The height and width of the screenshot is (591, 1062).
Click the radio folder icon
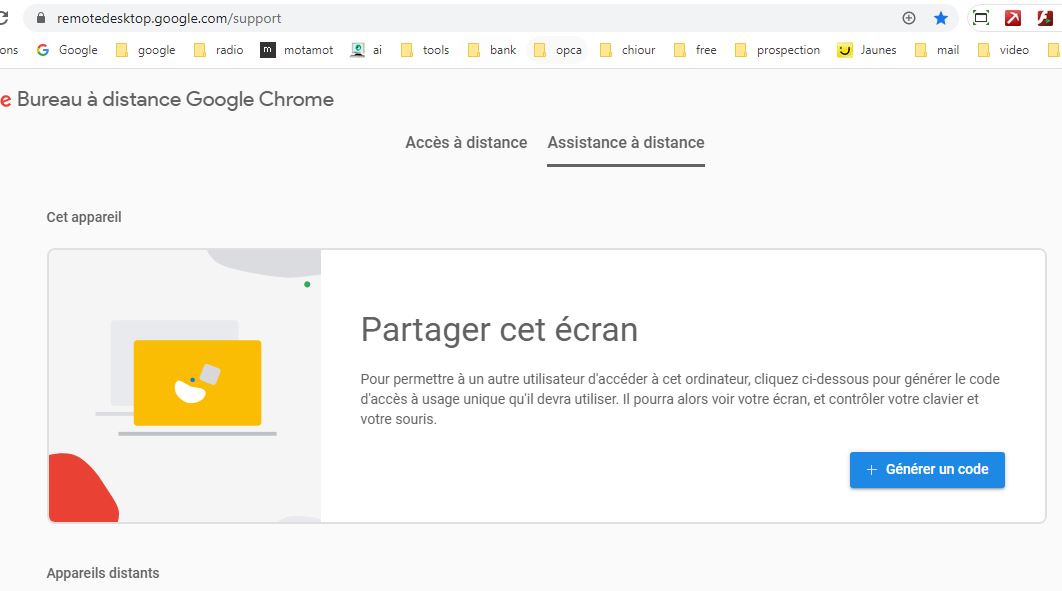click(x=199, y=50)
